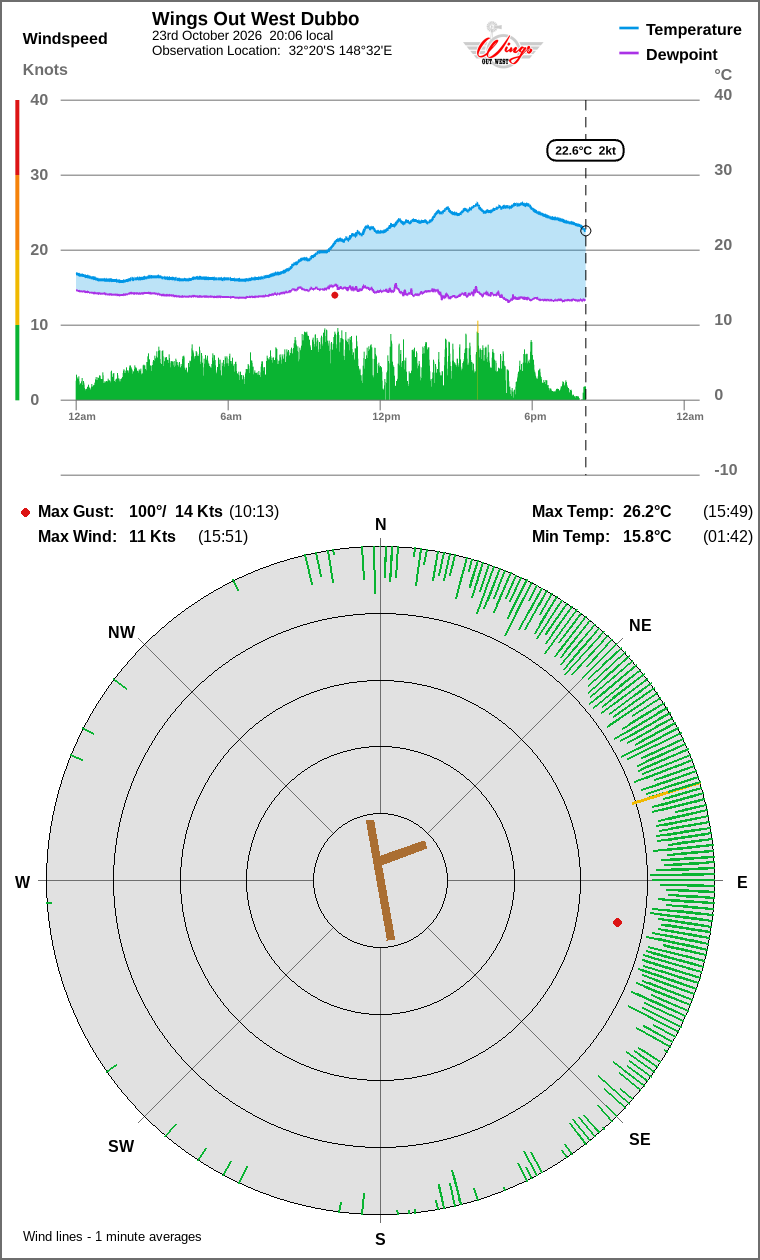Click 'Wind lines - 1 minute averages' caption
The width and height of the screenshot is (760, 1260).
point(112,1237)
